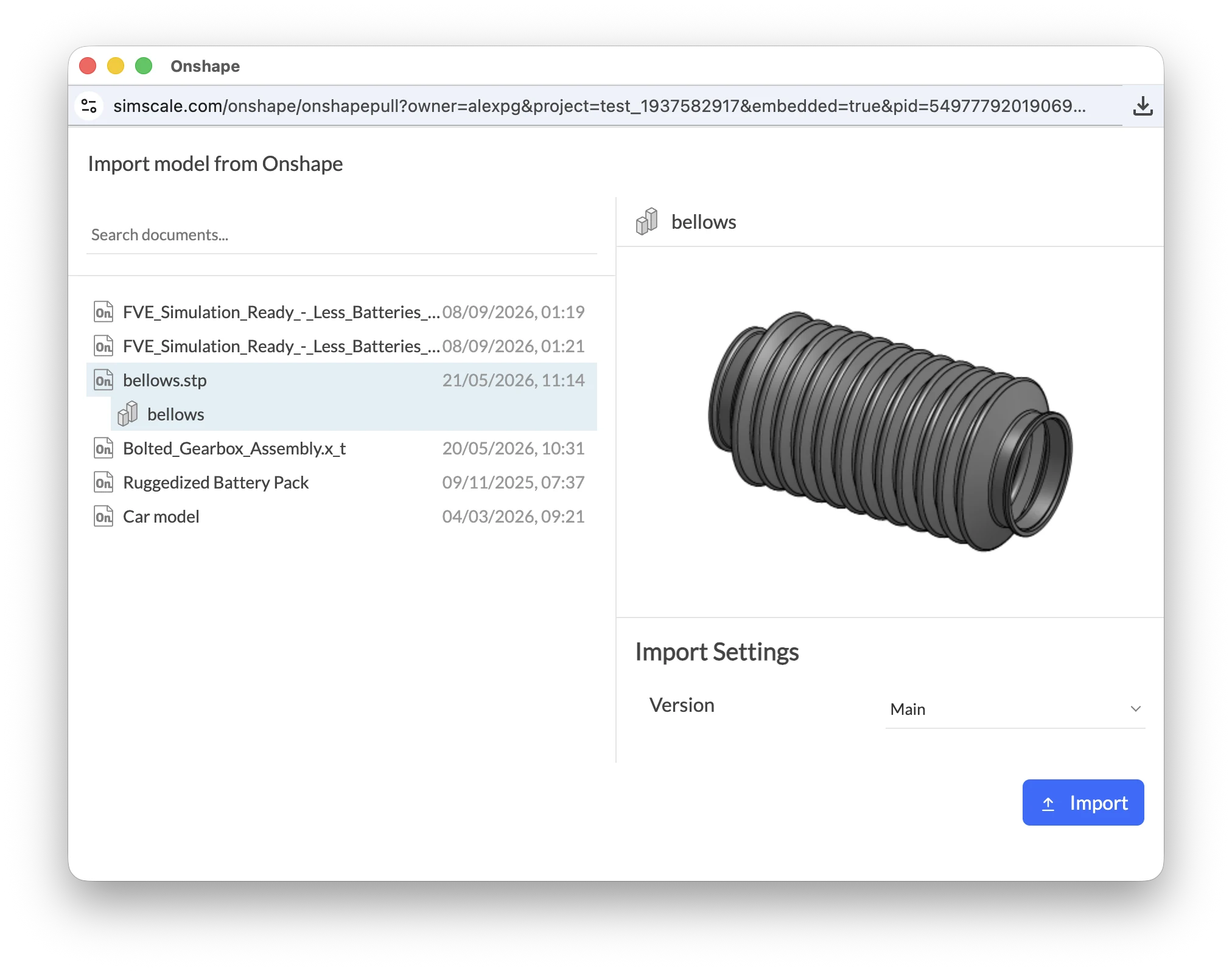
Task: Select the bellows assembly child item
Action: click(354, 414)
